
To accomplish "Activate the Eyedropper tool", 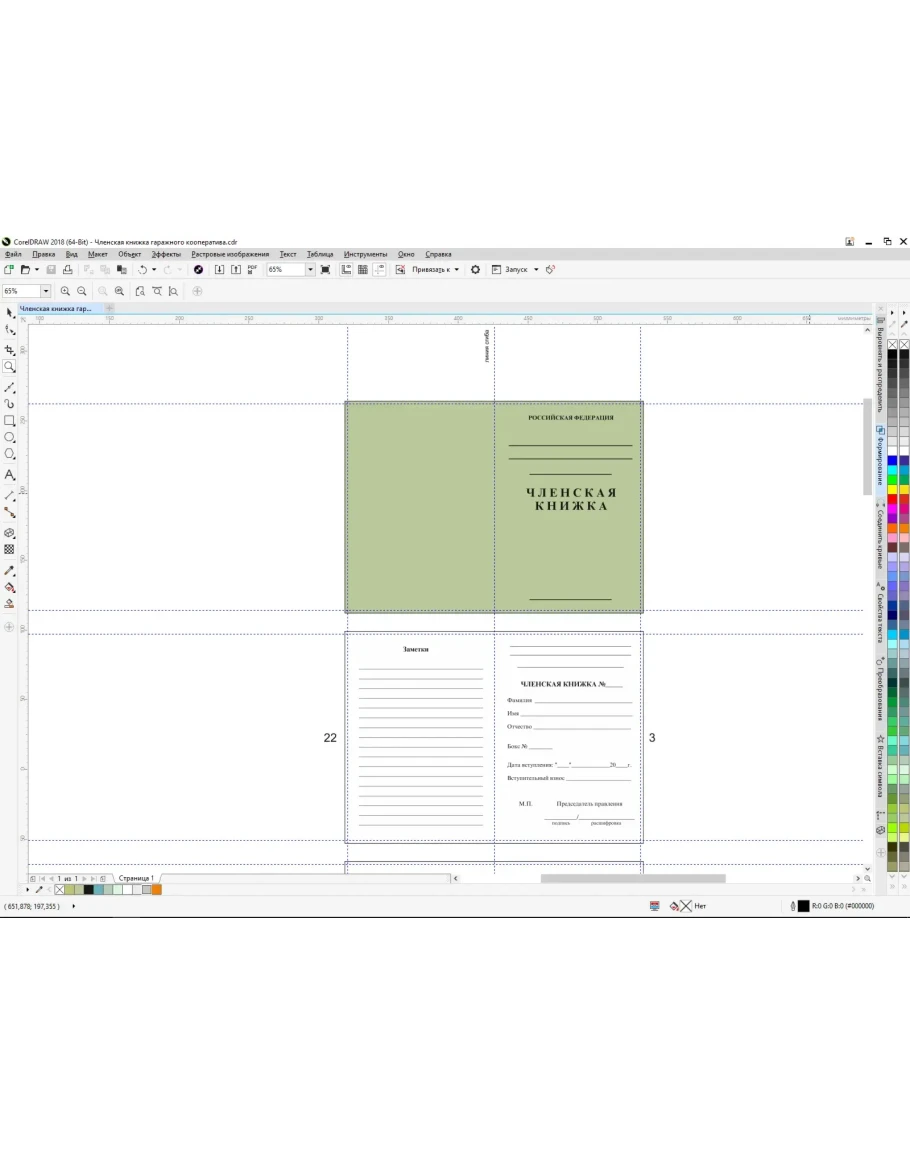I will click(10, 571).
